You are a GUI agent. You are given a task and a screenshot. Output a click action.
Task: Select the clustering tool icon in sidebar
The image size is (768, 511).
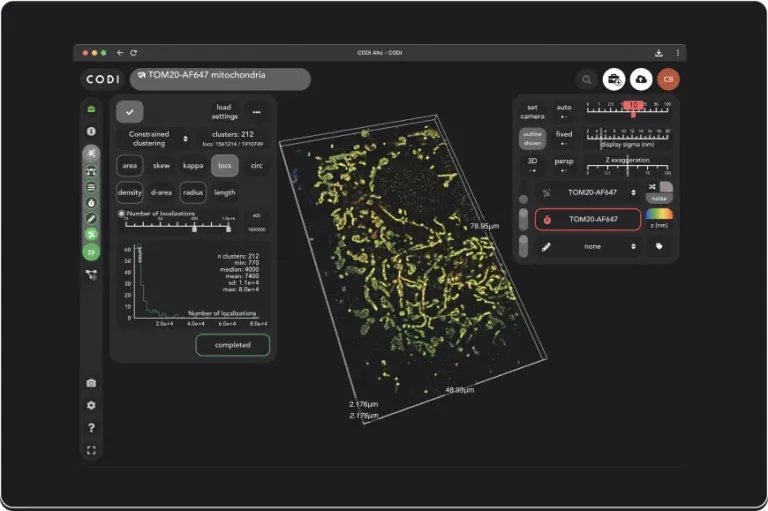(x=91, y=153)
